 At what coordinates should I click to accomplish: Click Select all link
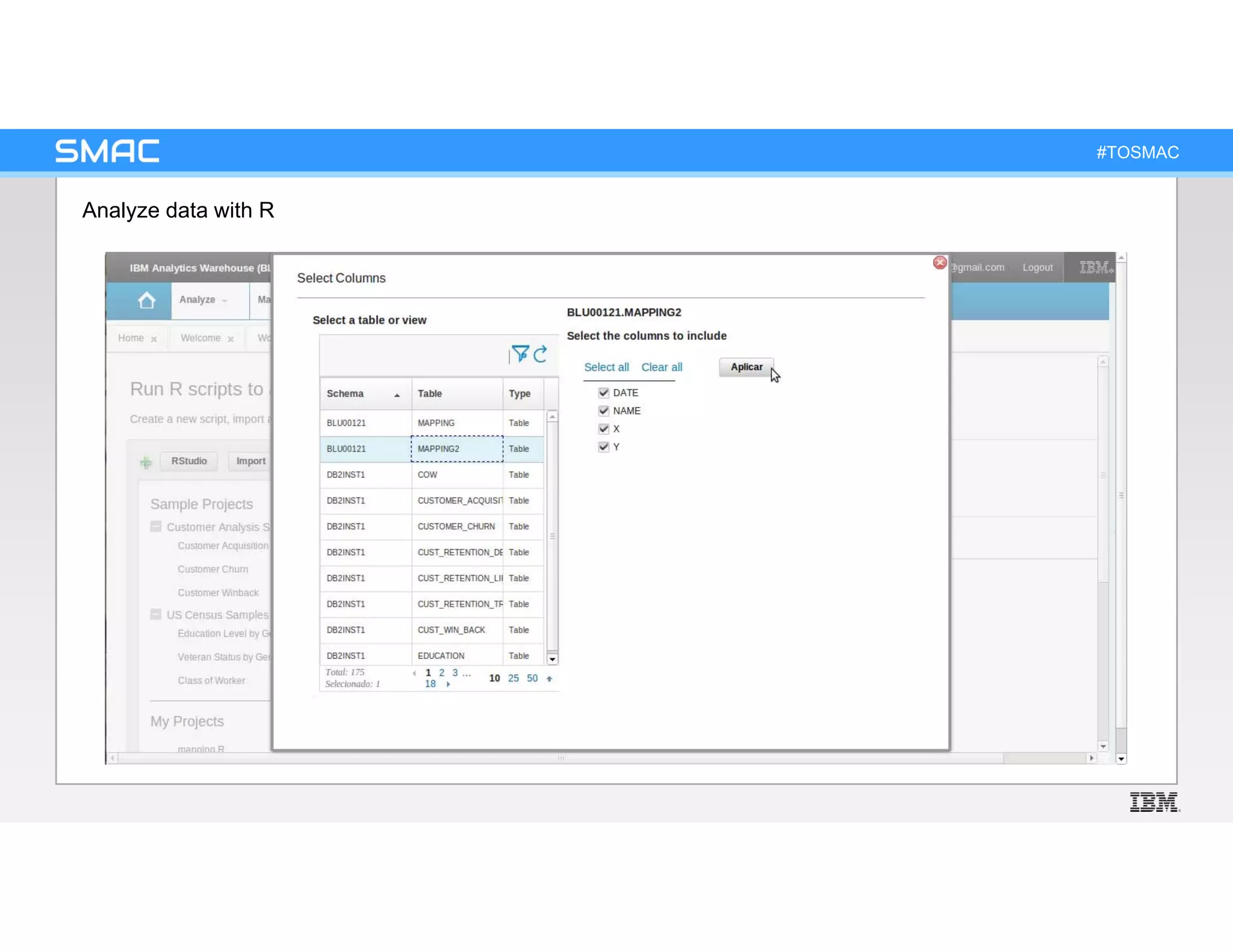pos(606,367)
